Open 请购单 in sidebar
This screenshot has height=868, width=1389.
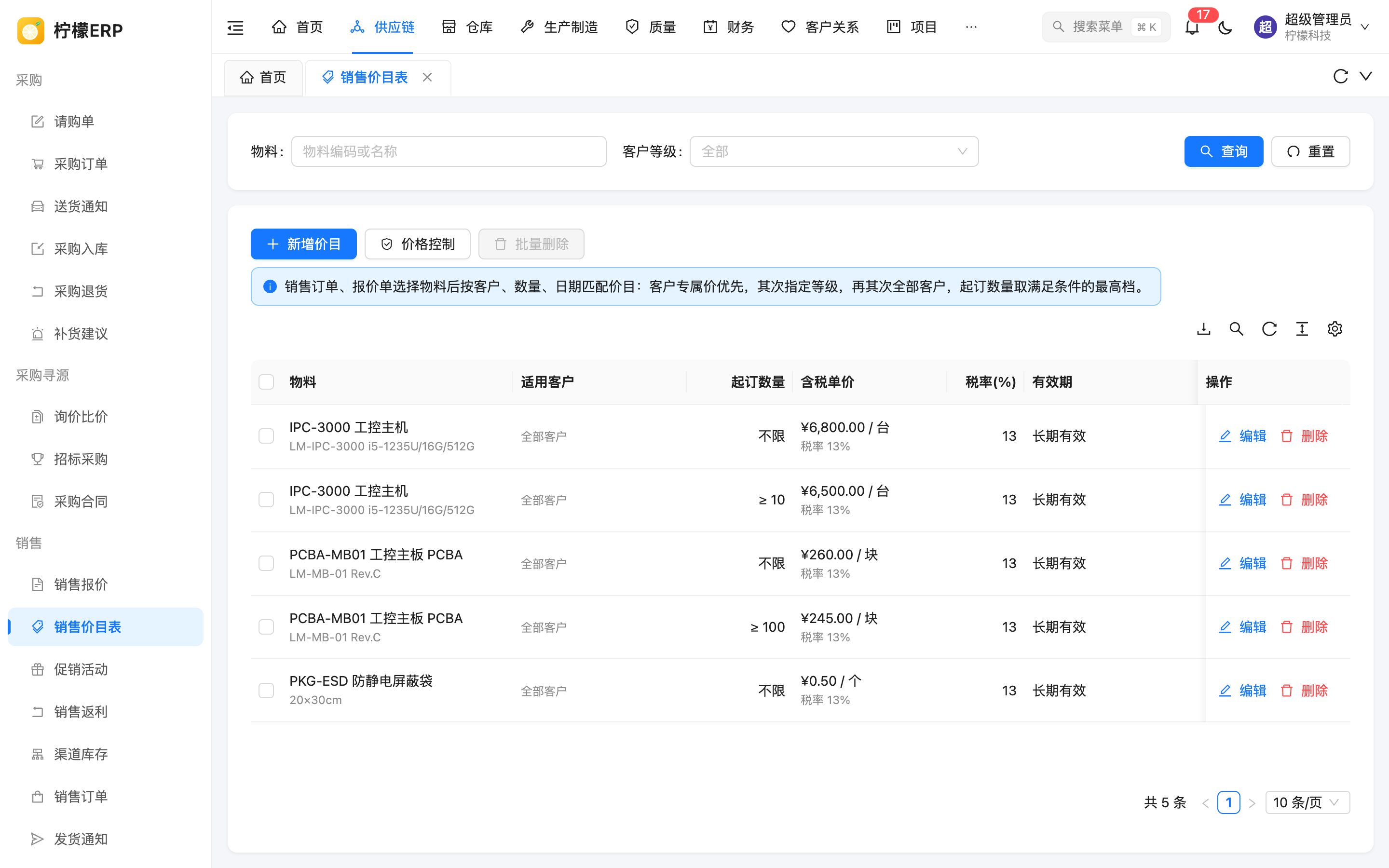[106, 122]
